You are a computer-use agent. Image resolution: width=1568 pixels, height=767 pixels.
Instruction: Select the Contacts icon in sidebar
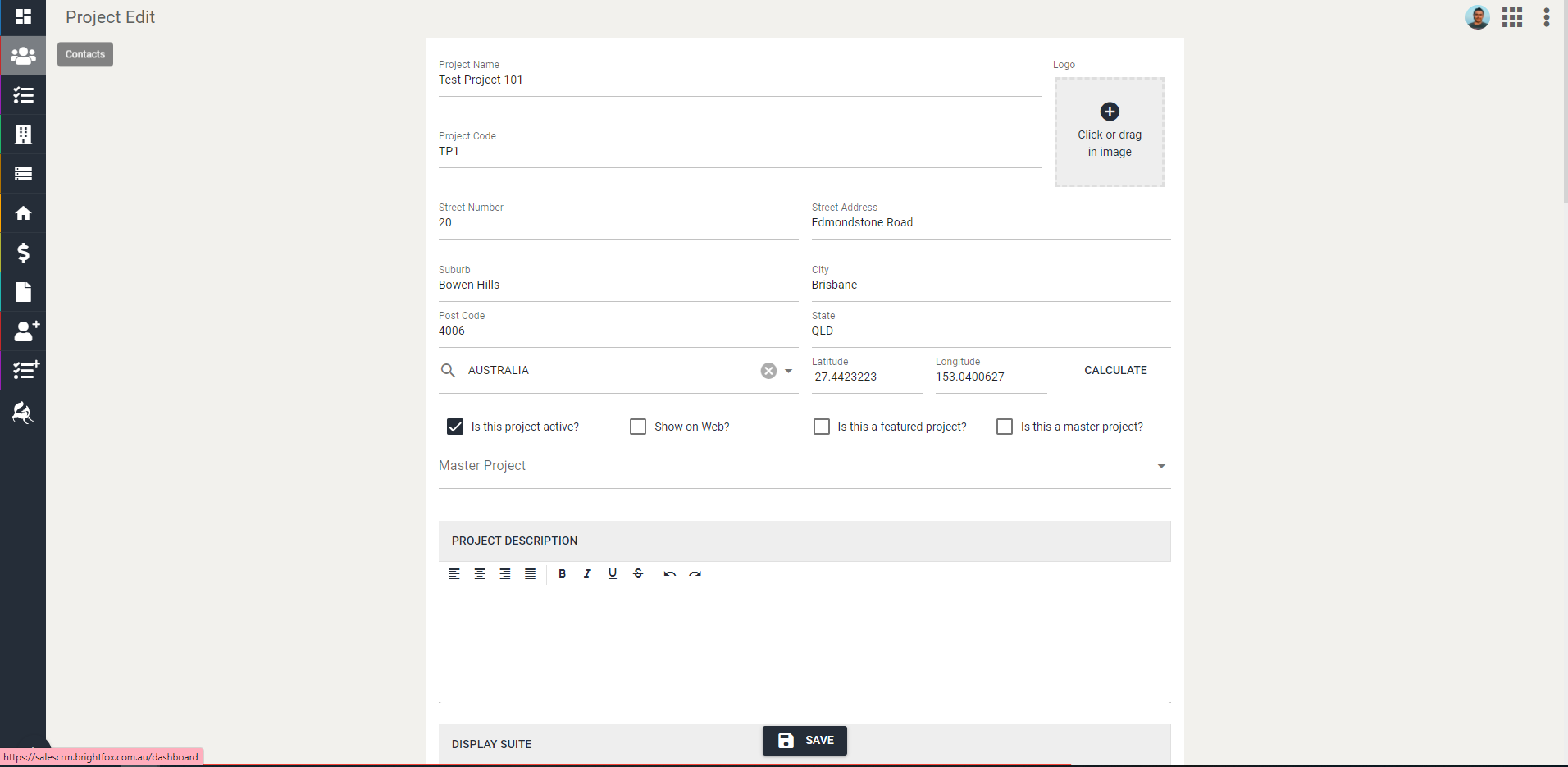point(22,55)
